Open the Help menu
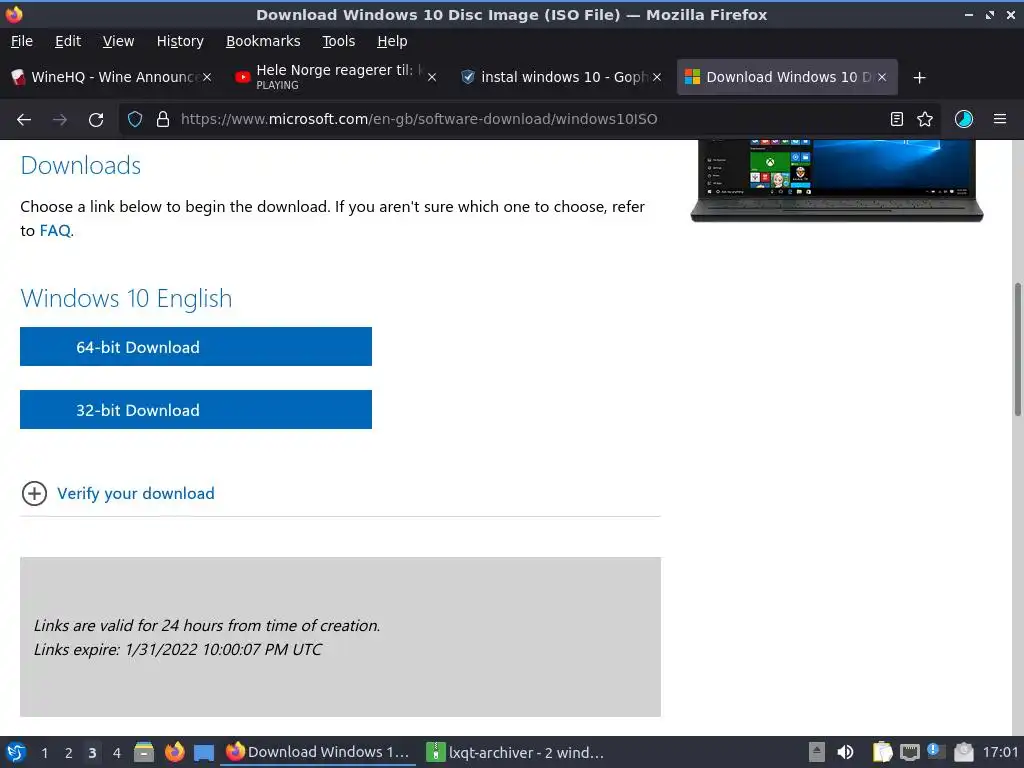 pyautogui.click(x=392, y=41)
